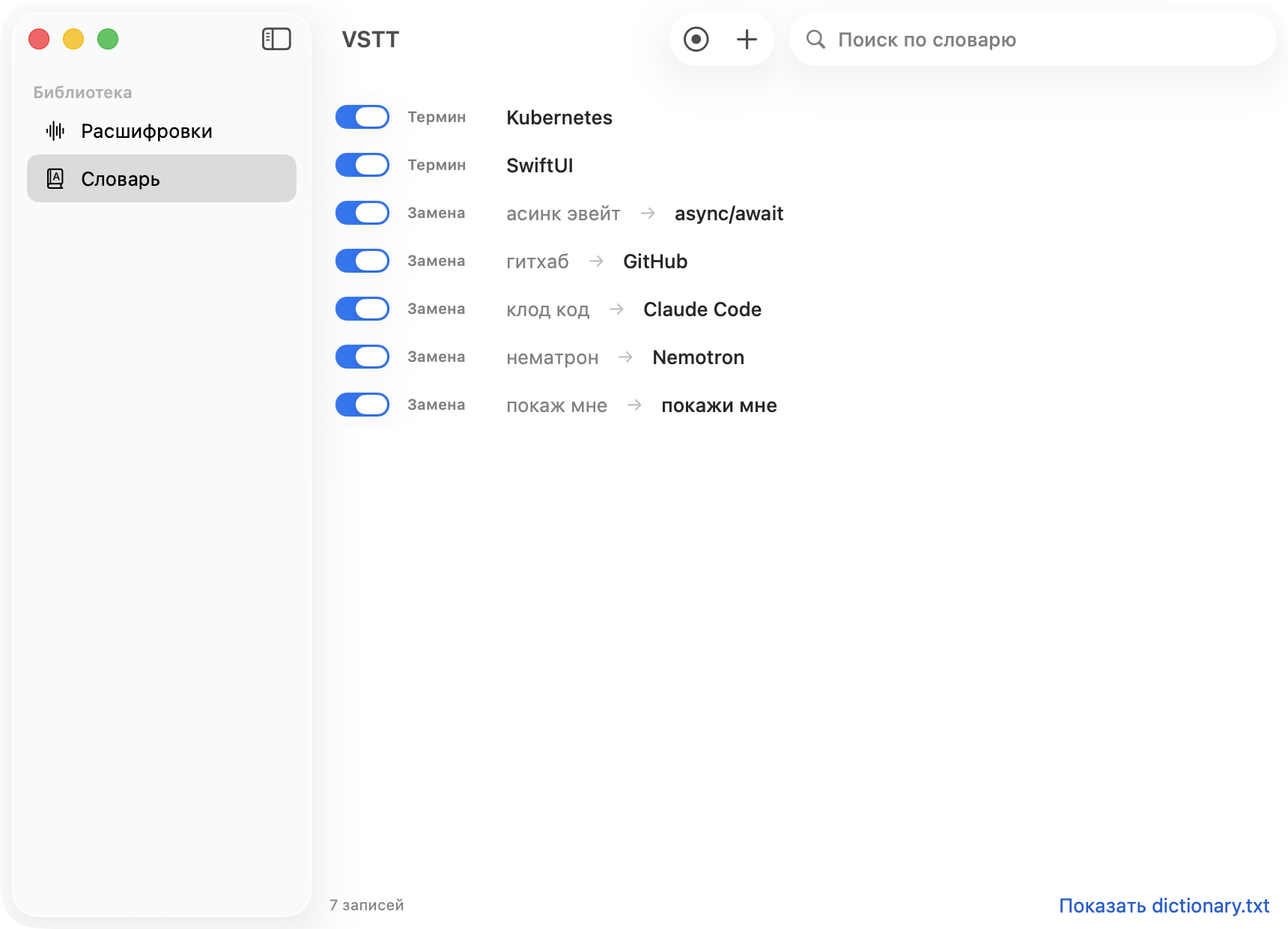Disable the покажи мне replacement toggle
Screen dimensions: 1288x929
362,405
